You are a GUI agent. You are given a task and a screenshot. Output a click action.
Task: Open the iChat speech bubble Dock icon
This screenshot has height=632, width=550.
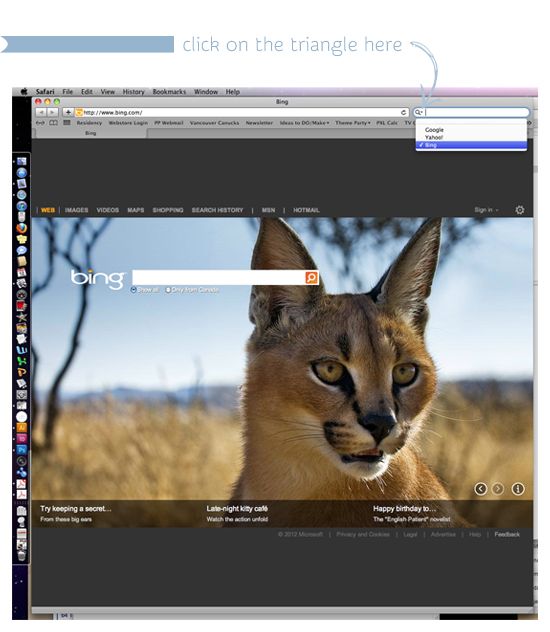pos(22,250)
